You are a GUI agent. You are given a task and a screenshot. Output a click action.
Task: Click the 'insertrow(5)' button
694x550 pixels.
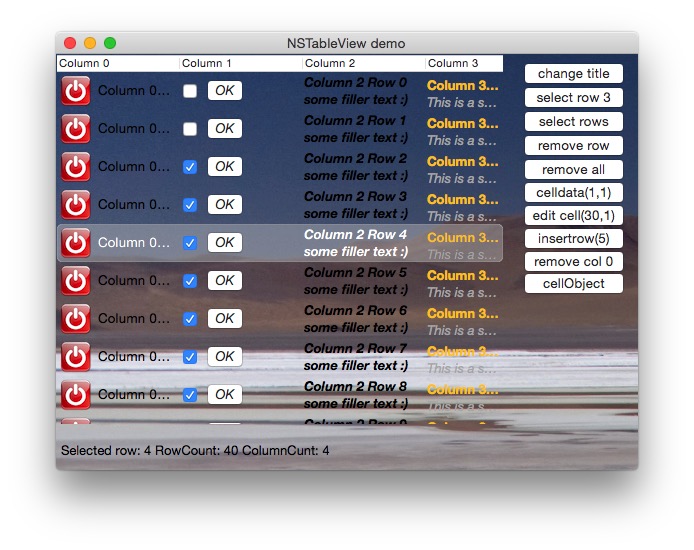(574, 239)
